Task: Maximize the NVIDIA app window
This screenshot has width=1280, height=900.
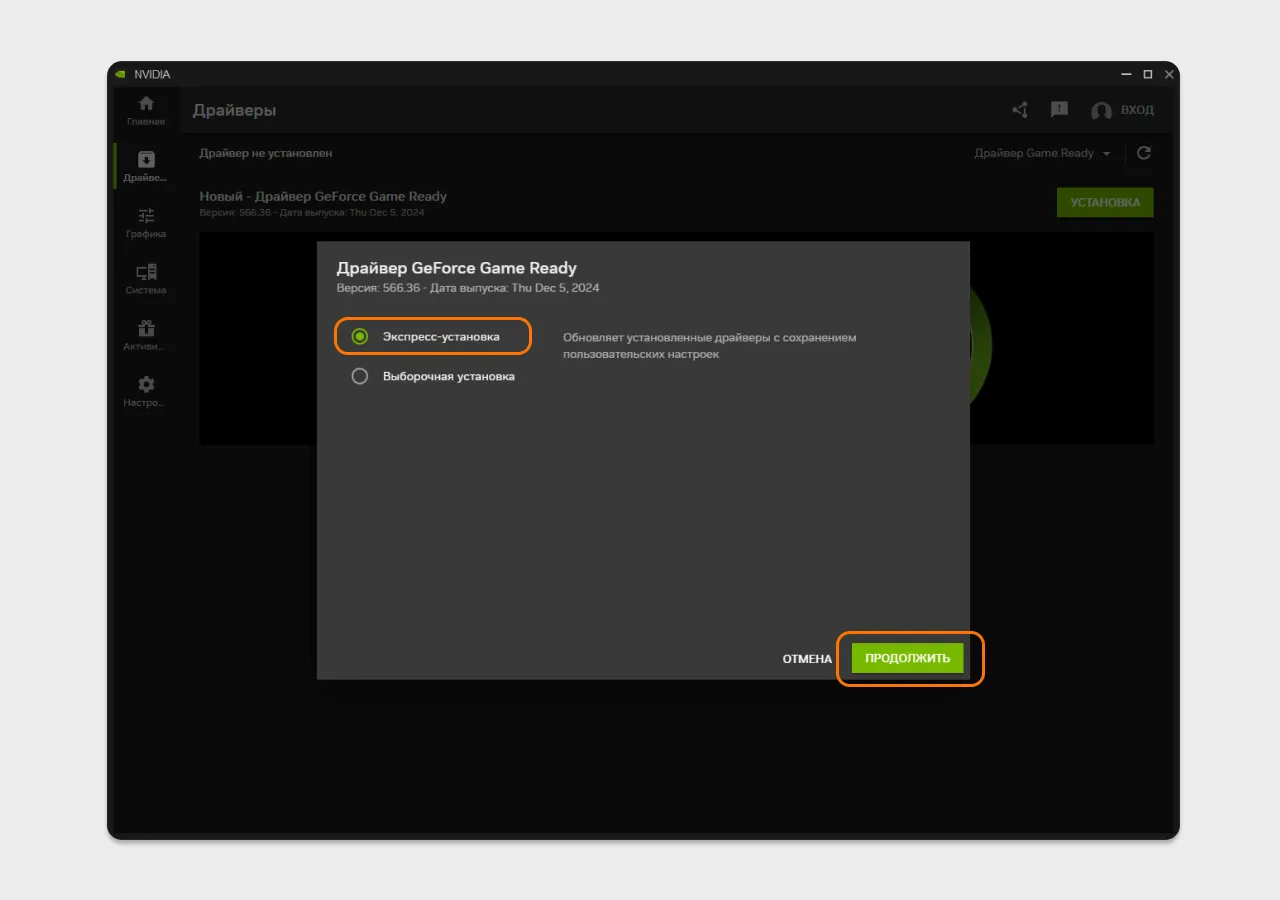Action: (x=1147, y=74)
